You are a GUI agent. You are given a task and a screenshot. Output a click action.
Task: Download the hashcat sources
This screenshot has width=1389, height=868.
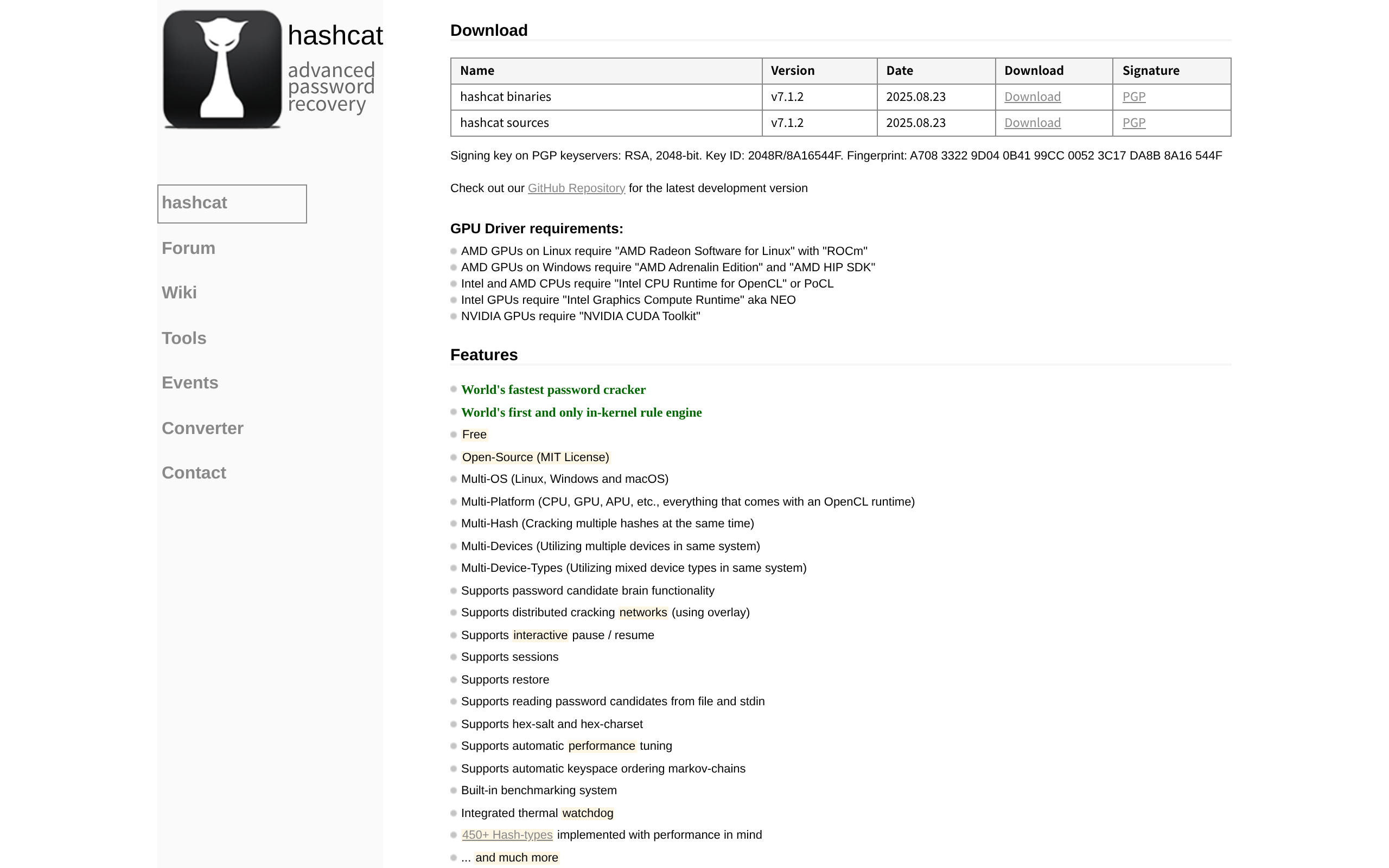point(1032,123)
